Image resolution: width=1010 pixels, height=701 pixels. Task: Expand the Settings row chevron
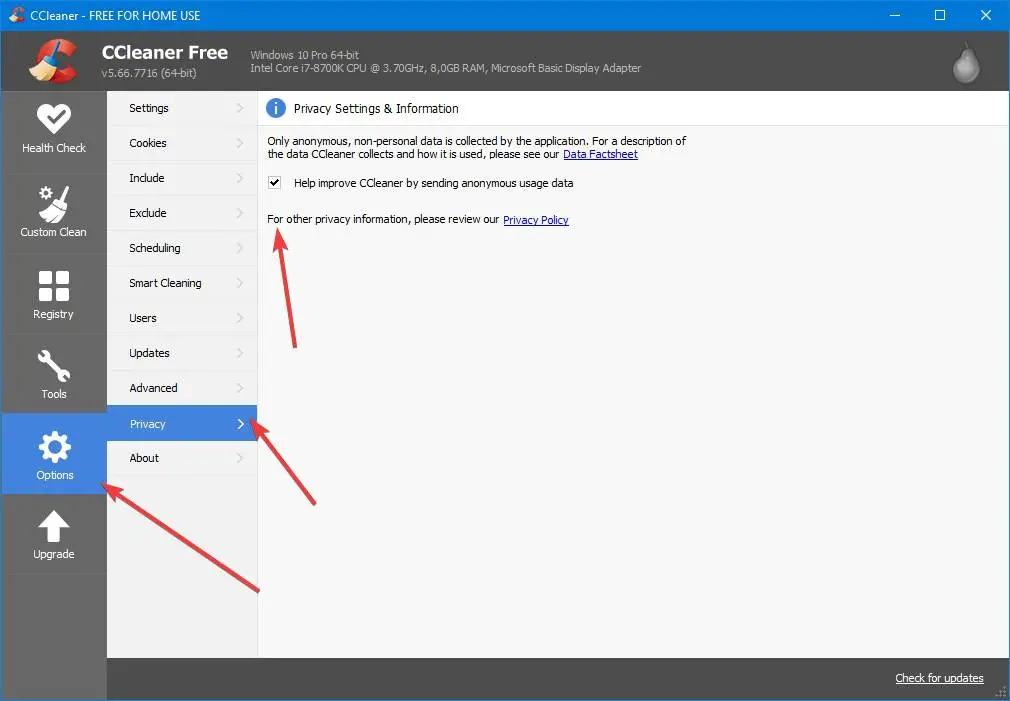[x=240, y=108]
